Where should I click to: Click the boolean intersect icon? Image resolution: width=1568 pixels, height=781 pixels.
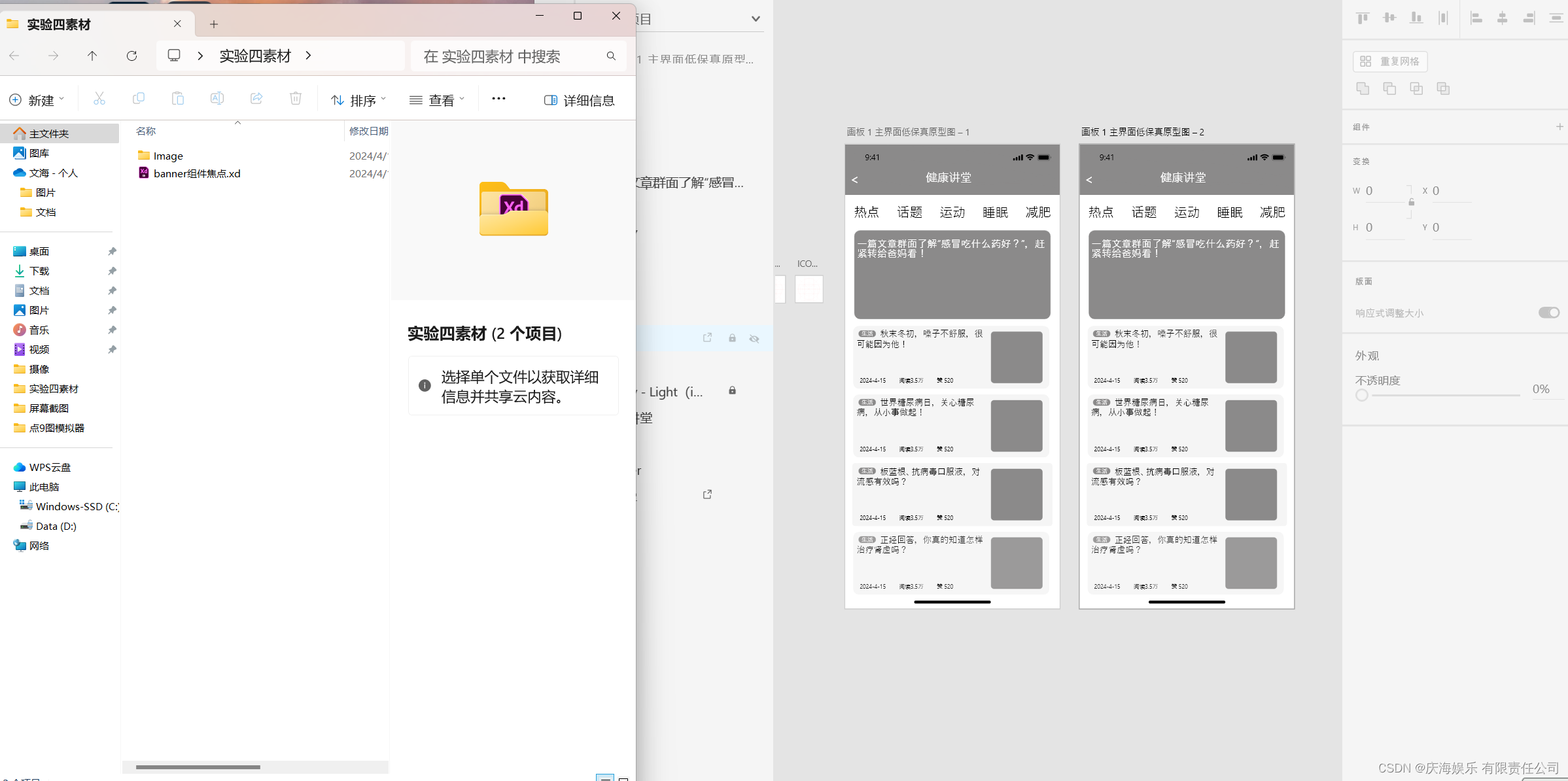(1416, 88)
